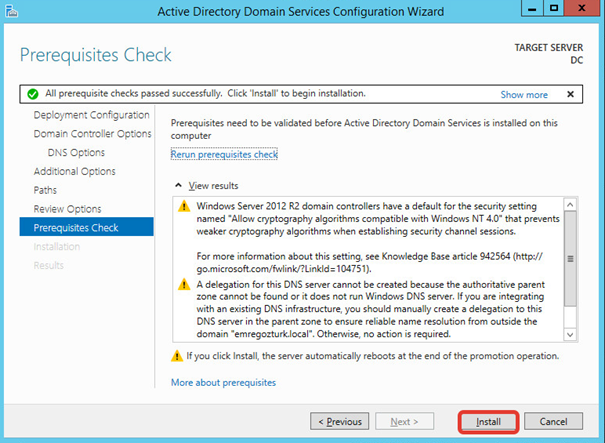The image size is (605, 443).
Task: Click warning icon beside reboot notice
Action: 177,356
